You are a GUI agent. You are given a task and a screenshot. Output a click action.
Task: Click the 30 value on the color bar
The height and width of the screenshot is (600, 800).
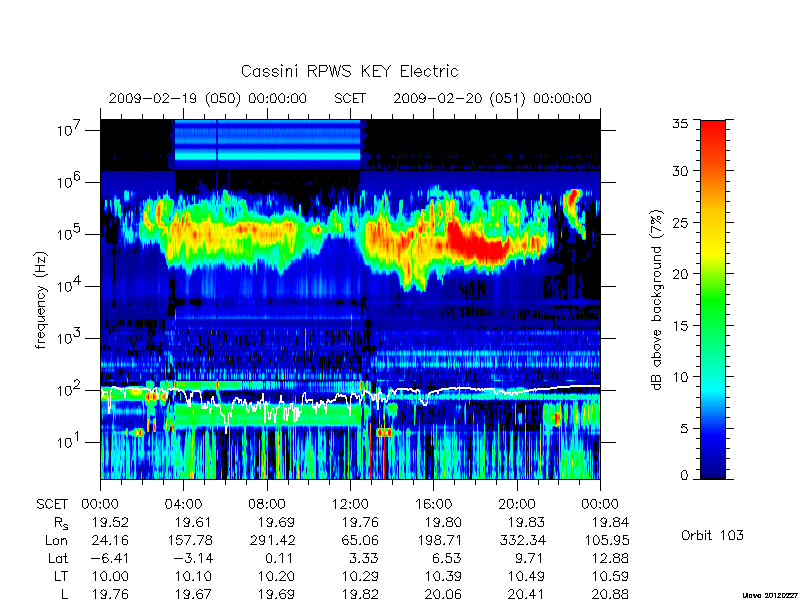coord(680,170)
